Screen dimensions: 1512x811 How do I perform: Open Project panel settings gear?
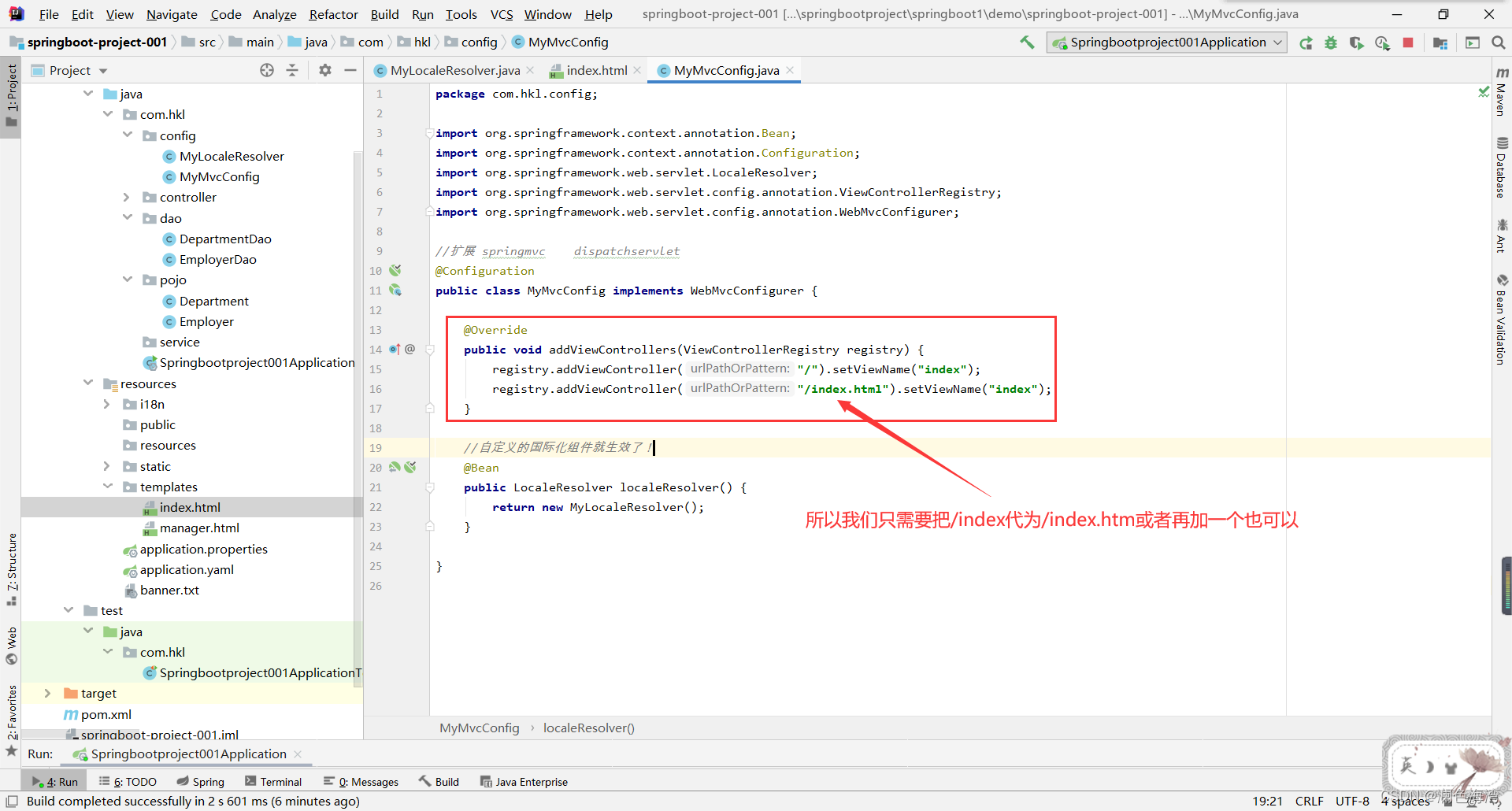pos(325,71)
